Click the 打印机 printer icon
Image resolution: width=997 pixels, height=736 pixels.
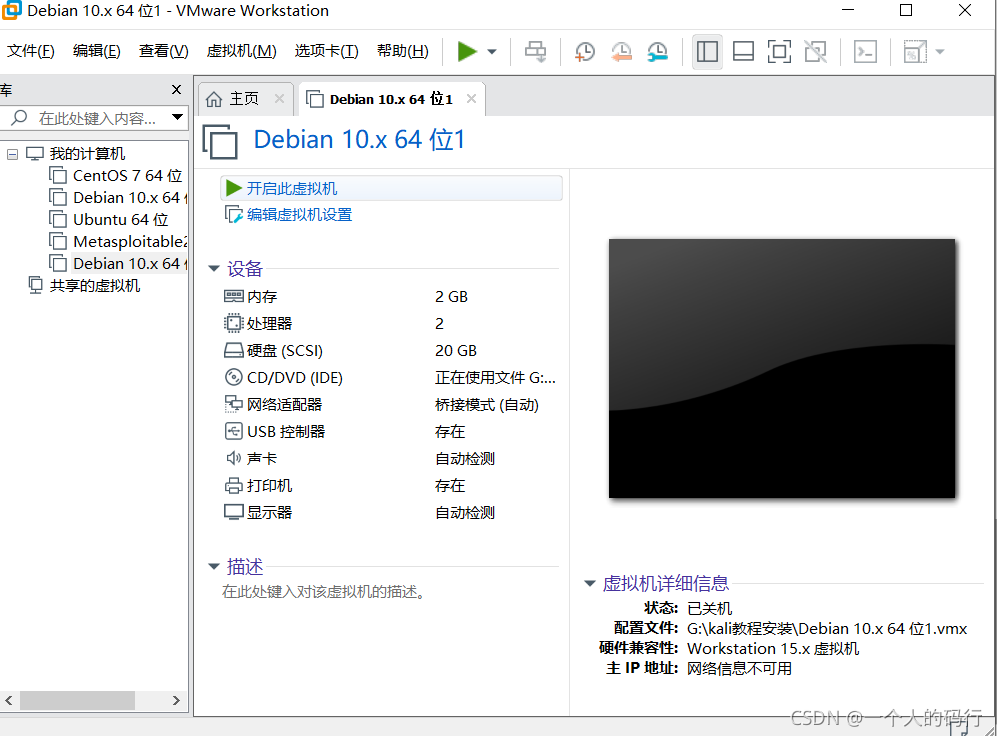pyautogui.click(x=234, y=486)
